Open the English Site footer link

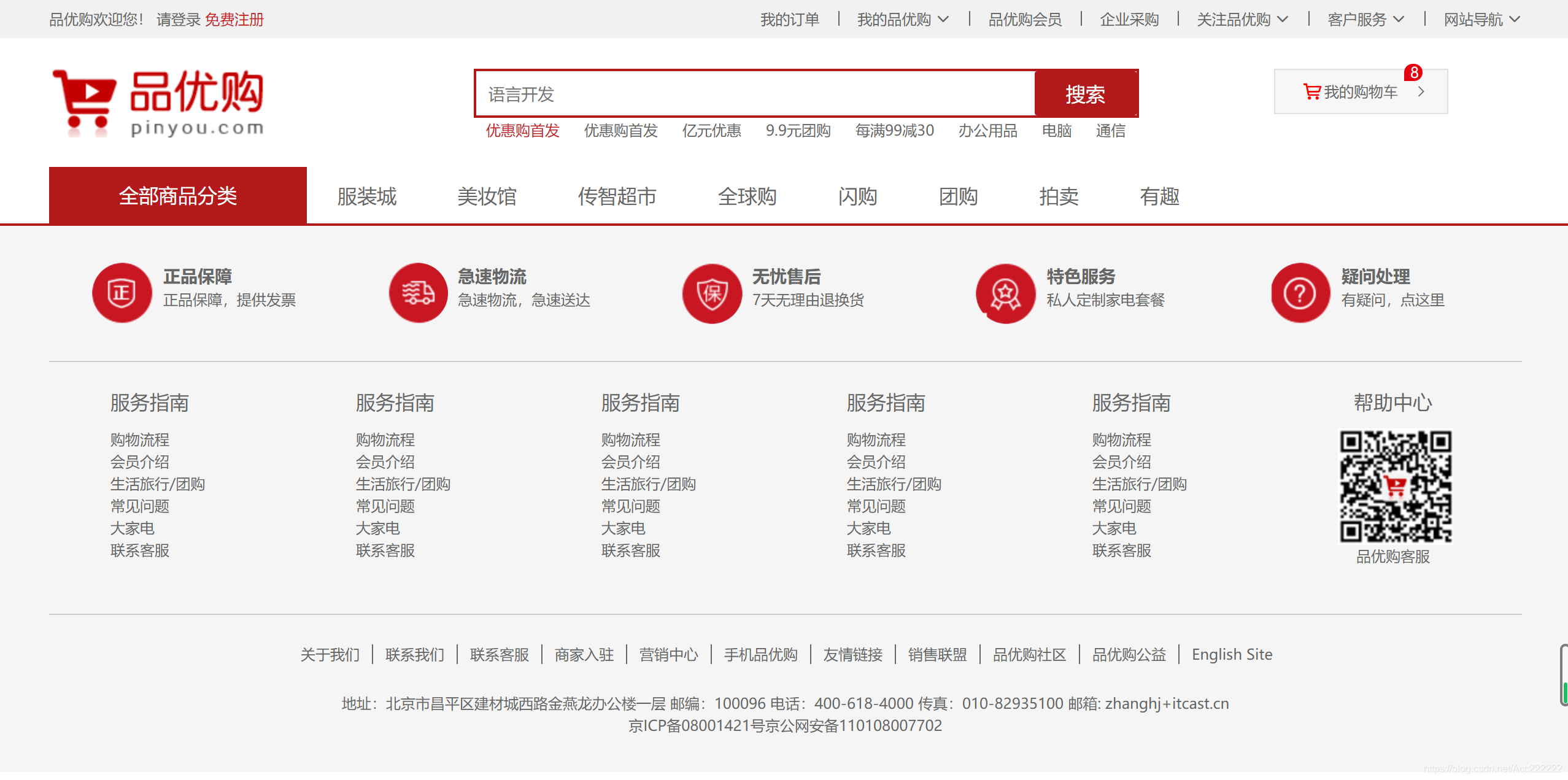point(1232,654)
